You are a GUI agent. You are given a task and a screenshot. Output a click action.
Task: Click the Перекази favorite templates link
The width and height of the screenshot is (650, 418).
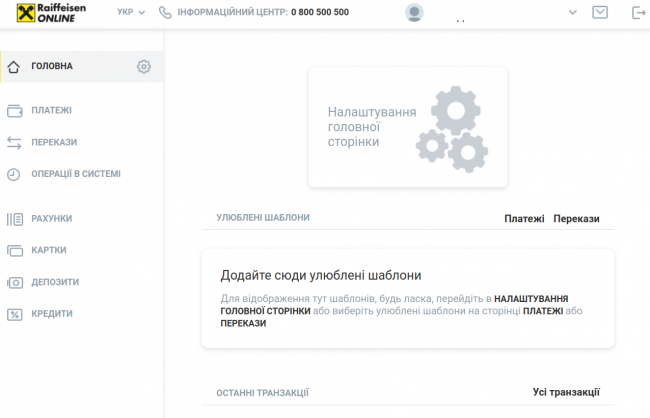pyautogui.click(x=576, y=218)
